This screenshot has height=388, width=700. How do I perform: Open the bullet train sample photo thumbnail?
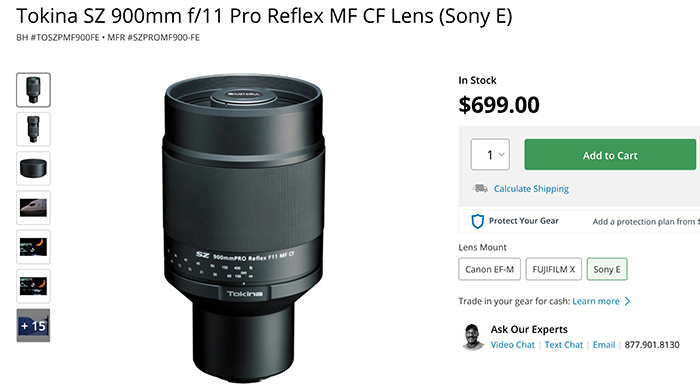tap(33, 208)
